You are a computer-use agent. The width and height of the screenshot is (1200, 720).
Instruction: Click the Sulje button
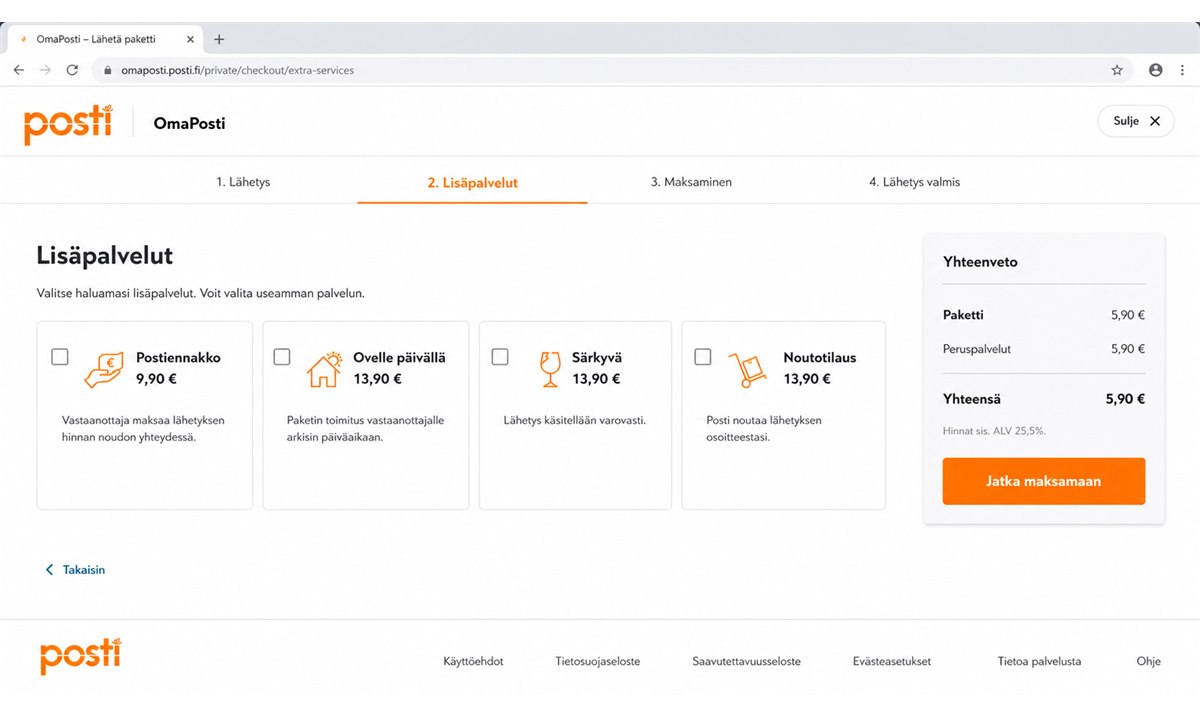click(x=1136, y=121)
